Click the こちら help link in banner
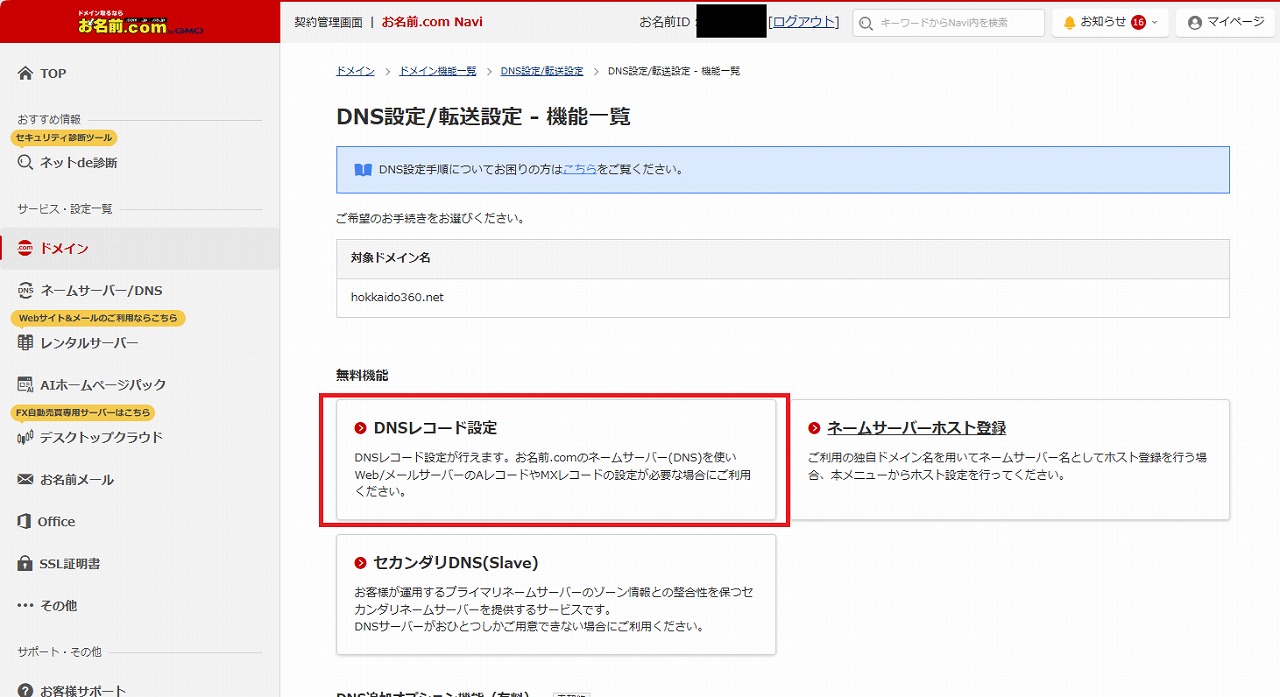 click(579, 169)
